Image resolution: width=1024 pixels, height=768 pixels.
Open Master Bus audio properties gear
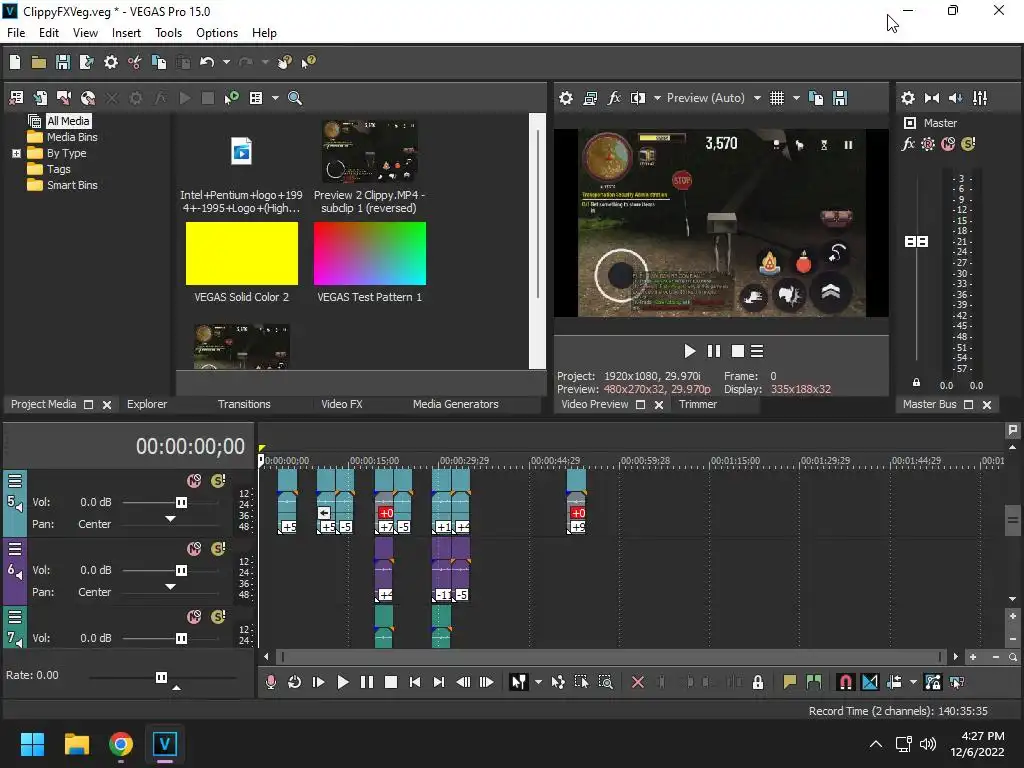click(x=908, y=98)
